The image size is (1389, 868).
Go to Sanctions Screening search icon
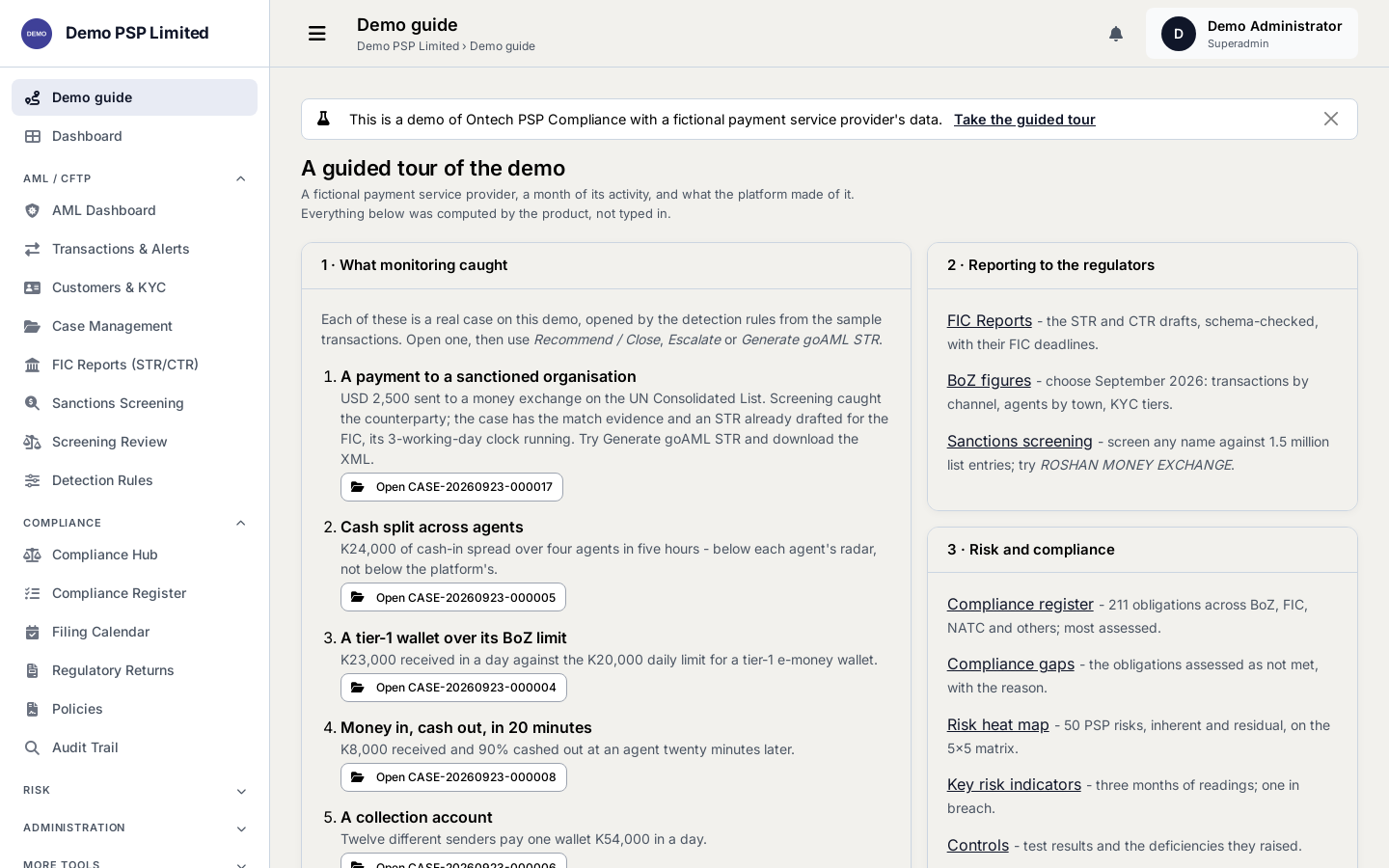32,403
